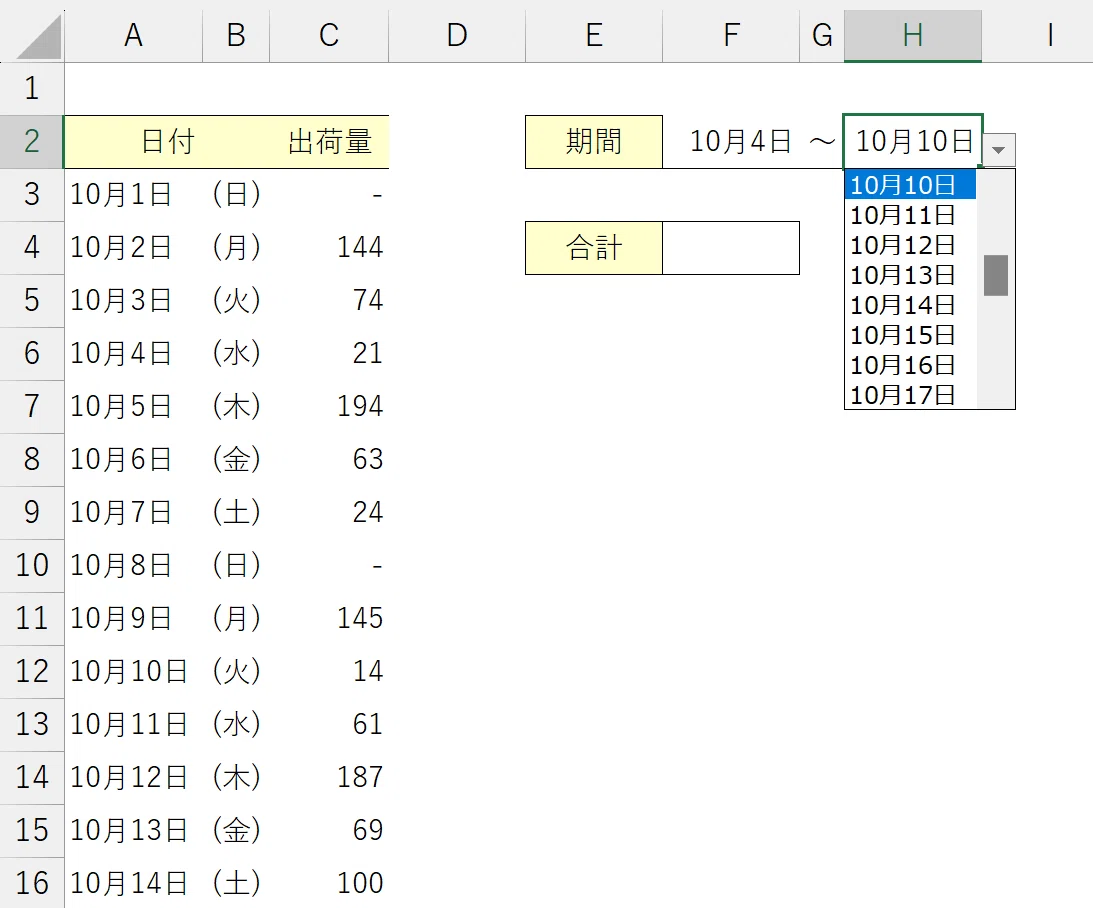Click weekday cell (火) in row 5
This screenshot has width=1093, height=908.
point(236,300)
